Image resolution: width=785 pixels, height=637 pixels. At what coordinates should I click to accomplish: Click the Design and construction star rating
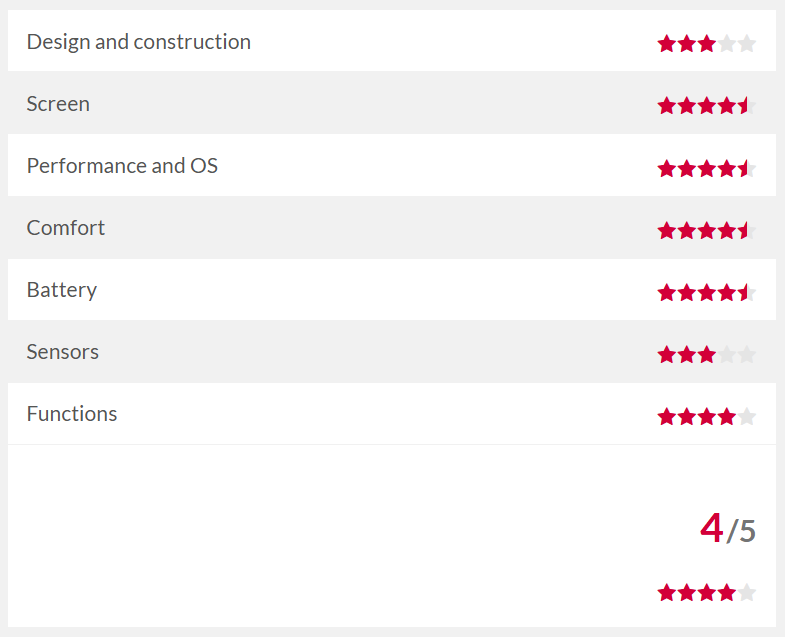click(x=706, y=43)
